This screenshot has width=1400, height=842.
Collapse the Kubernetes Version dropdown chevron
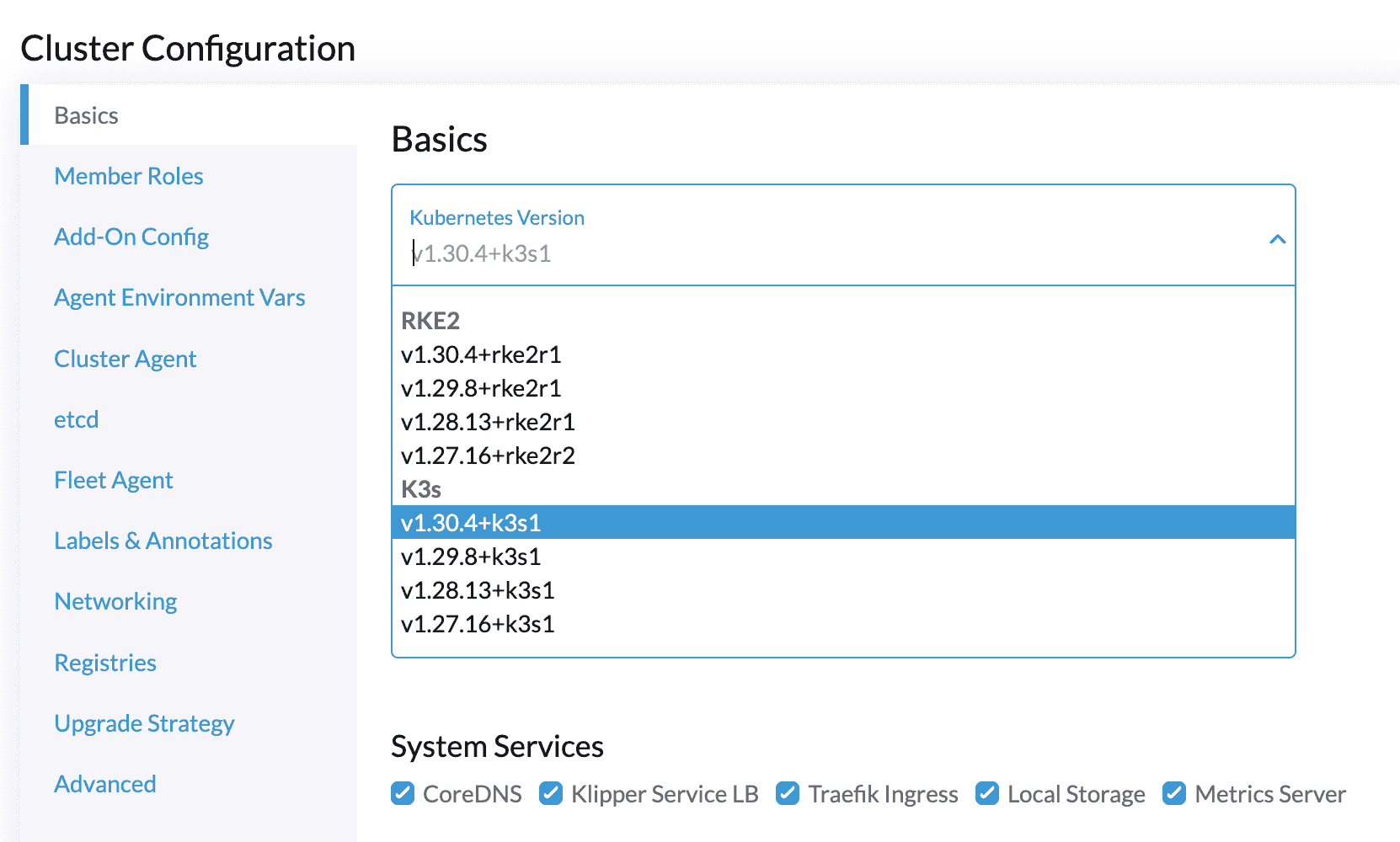[x=1277, y=239]
